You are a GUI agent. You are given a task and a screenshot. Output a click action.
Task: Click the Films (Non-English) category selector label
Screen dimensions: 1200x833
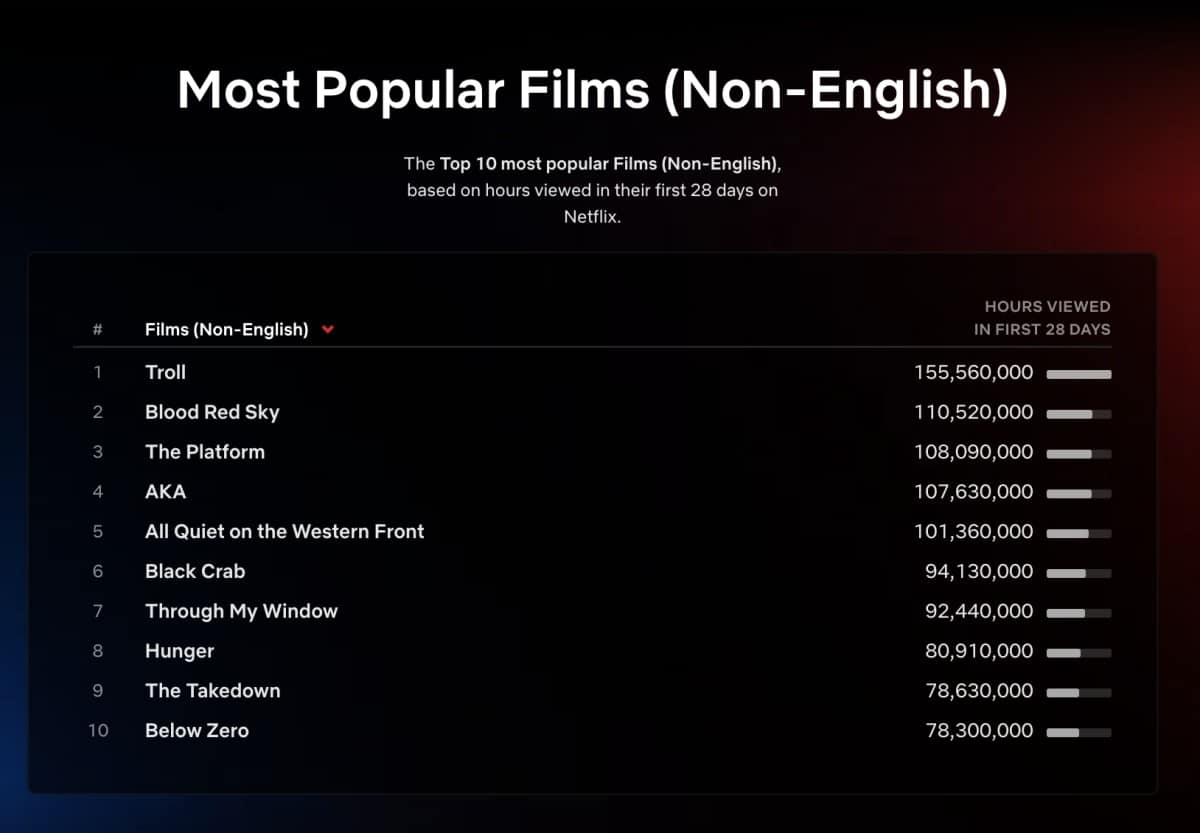coord(226,329)
